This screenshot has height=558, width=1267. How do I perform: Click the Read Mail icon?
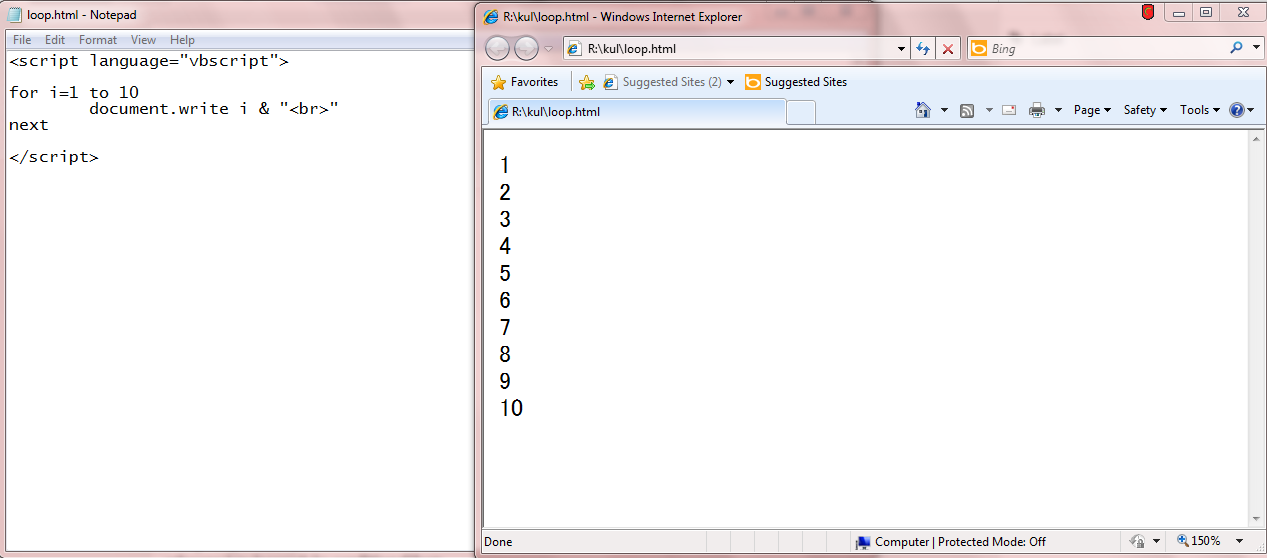tap(1009, 110)
